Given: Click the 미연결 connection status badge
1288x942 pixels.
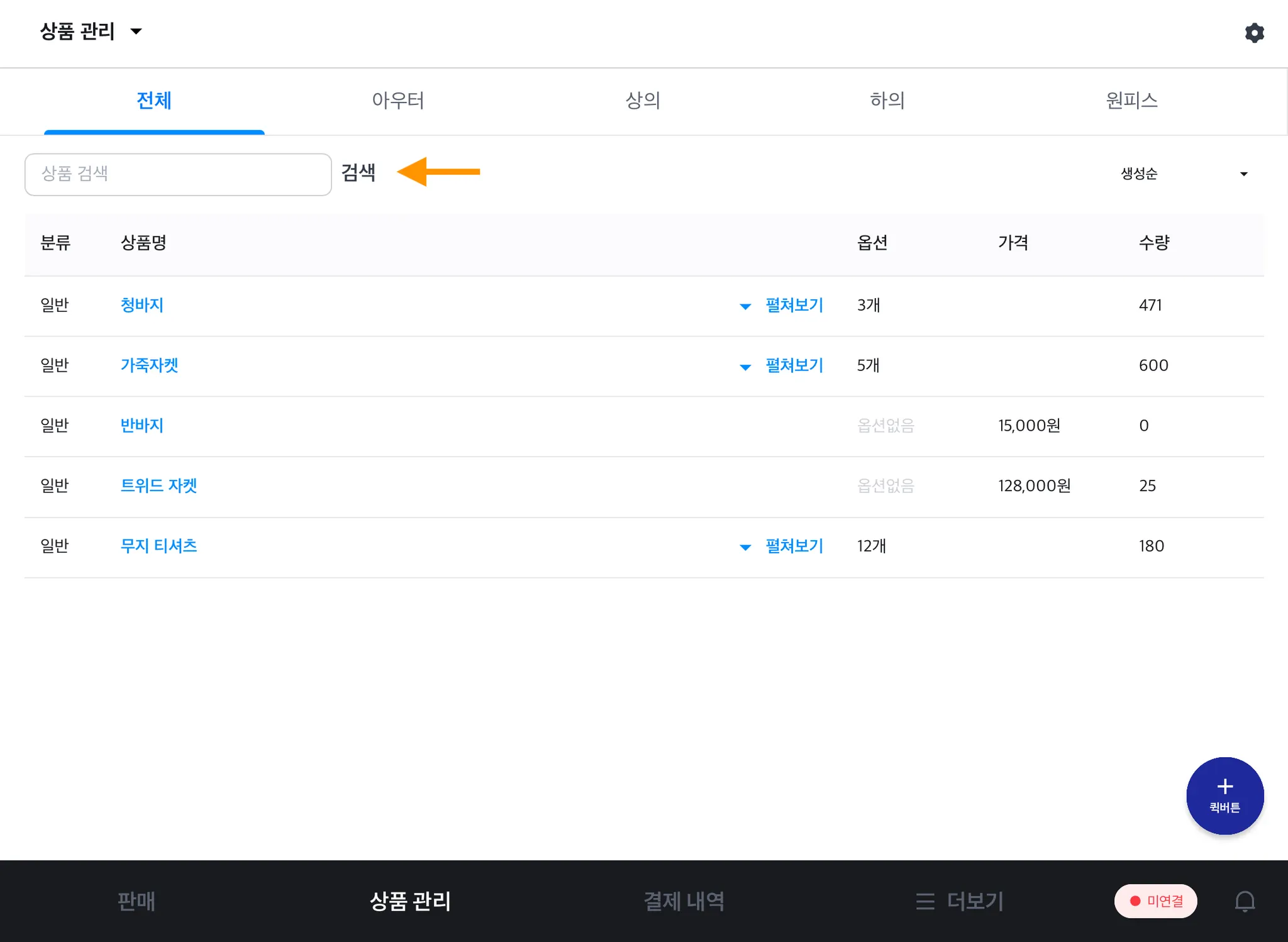Looking at the screenshot, I should pos(1156,901).
